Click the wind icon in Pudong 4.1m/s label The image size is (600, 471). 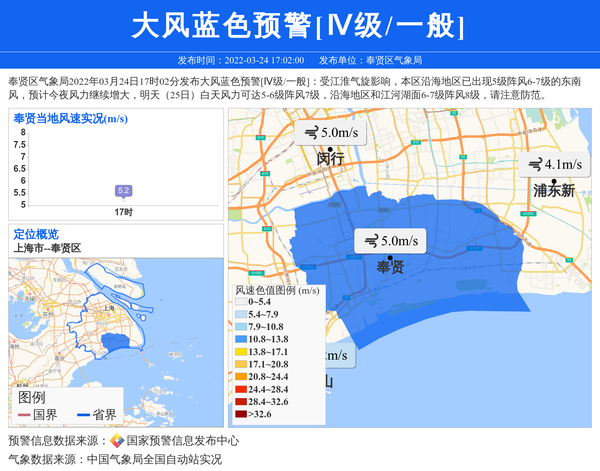point(535,165)
